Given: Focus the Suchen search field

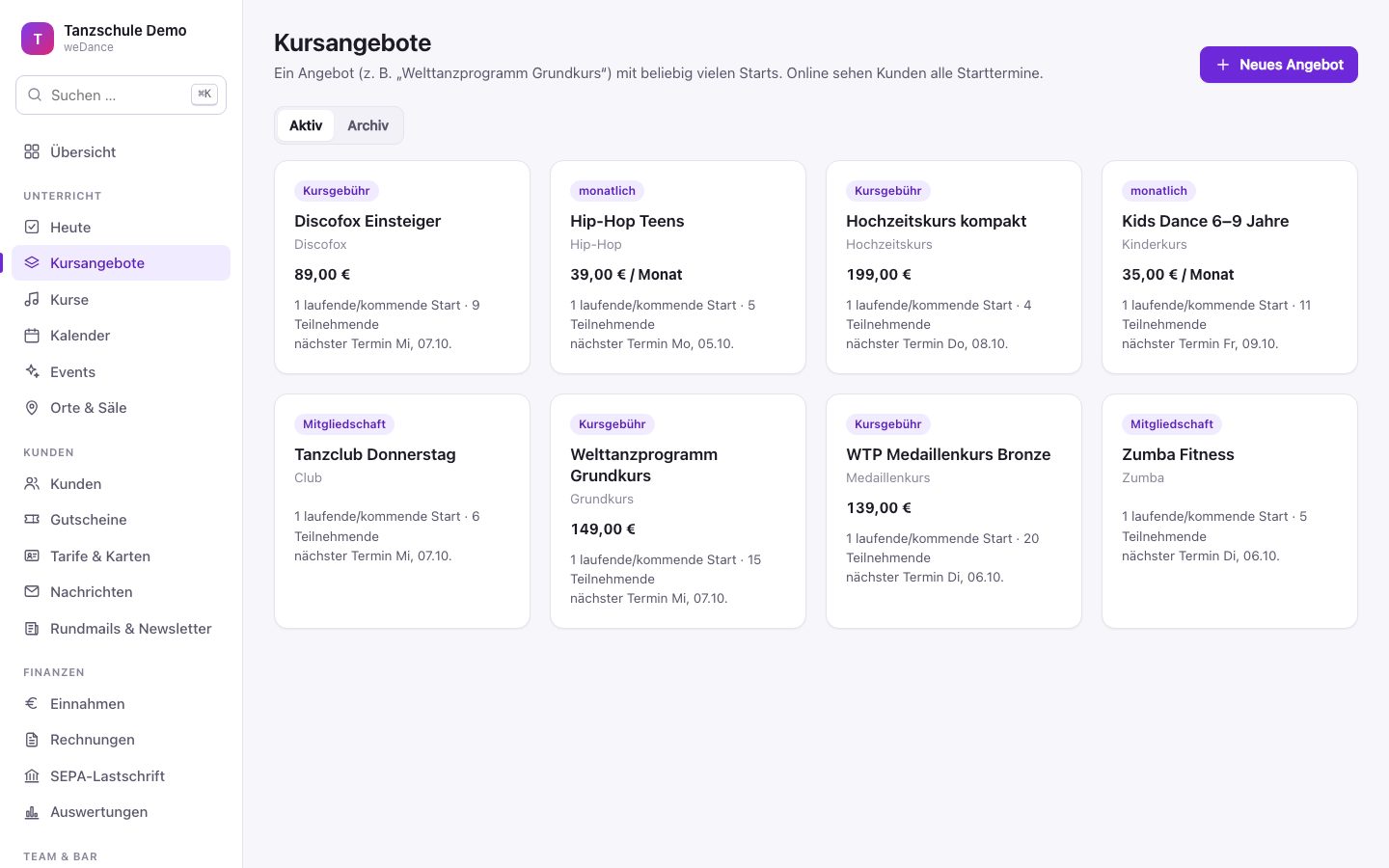Looking at the screenshot, I should [121, 95].
